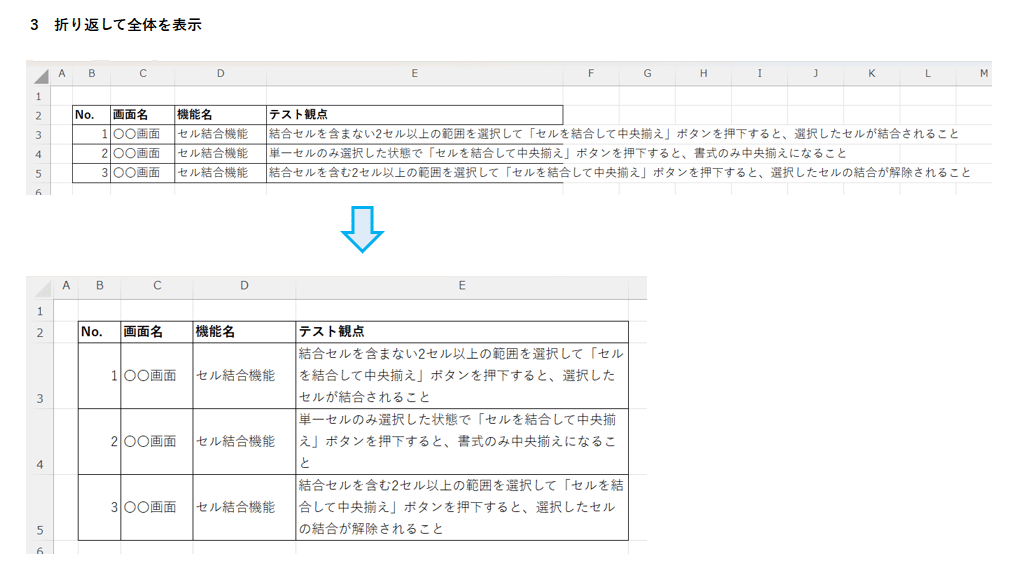
Task: Click the No. '3' cell in the lower wrapped sheet
Action: [x=100, y=508]
